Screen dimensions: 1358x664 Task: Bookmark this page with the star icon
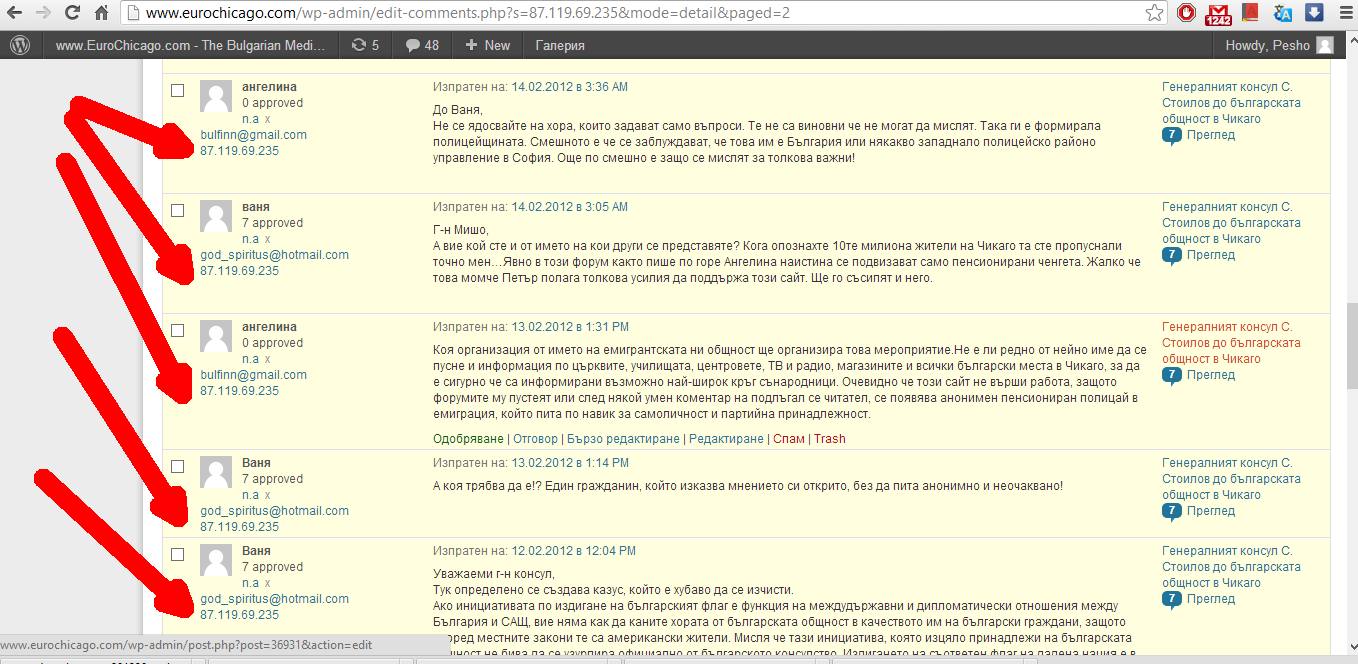1154,14
